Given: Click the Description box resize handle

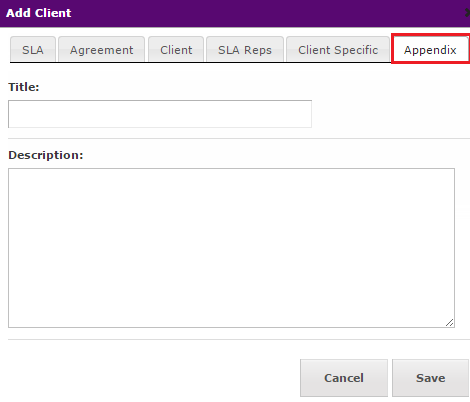Looking at the screenshot, I should [x=449, y=322].
